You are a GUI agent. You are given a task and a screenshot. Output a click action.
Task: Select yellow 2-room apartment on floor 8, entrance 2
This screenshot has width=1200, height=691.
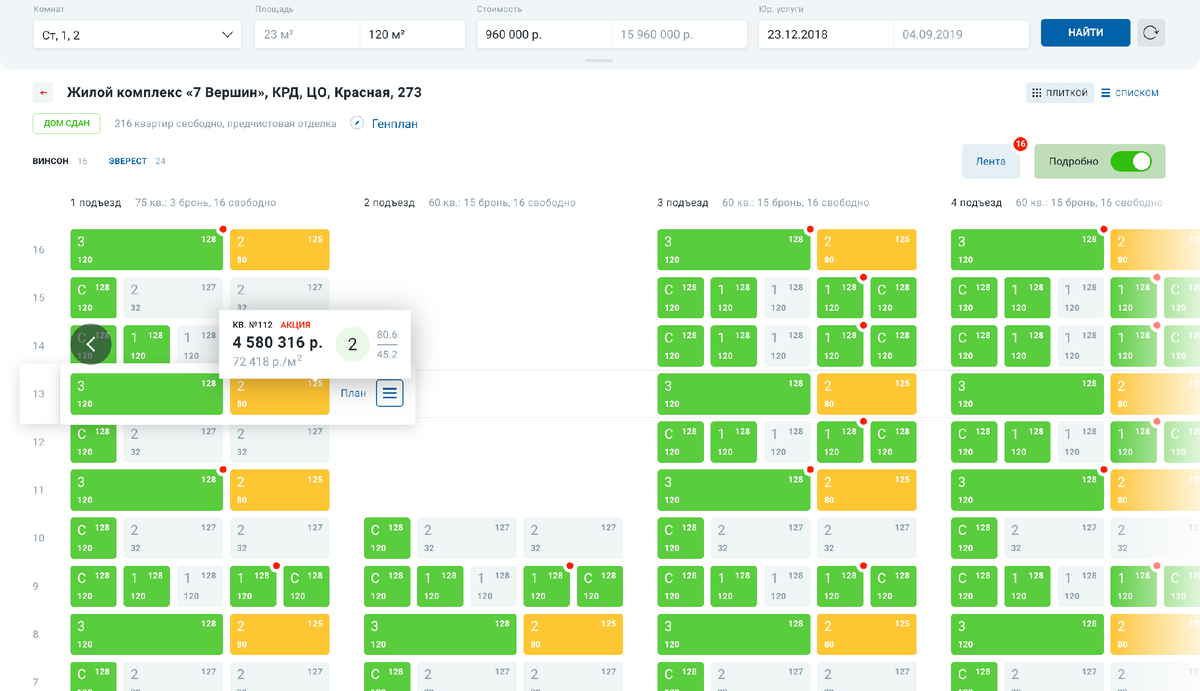(573, 634)
